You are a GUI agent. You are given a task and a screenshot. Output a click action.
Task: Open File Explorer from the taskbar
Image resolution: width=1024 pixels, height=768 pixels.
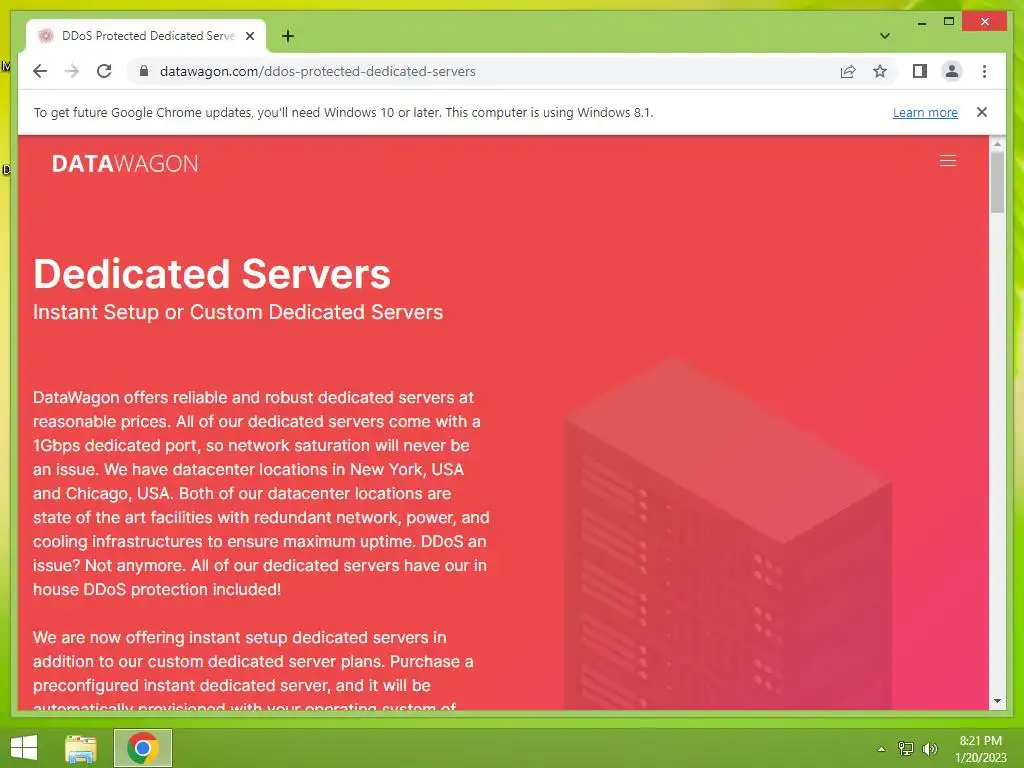(81, 748)
